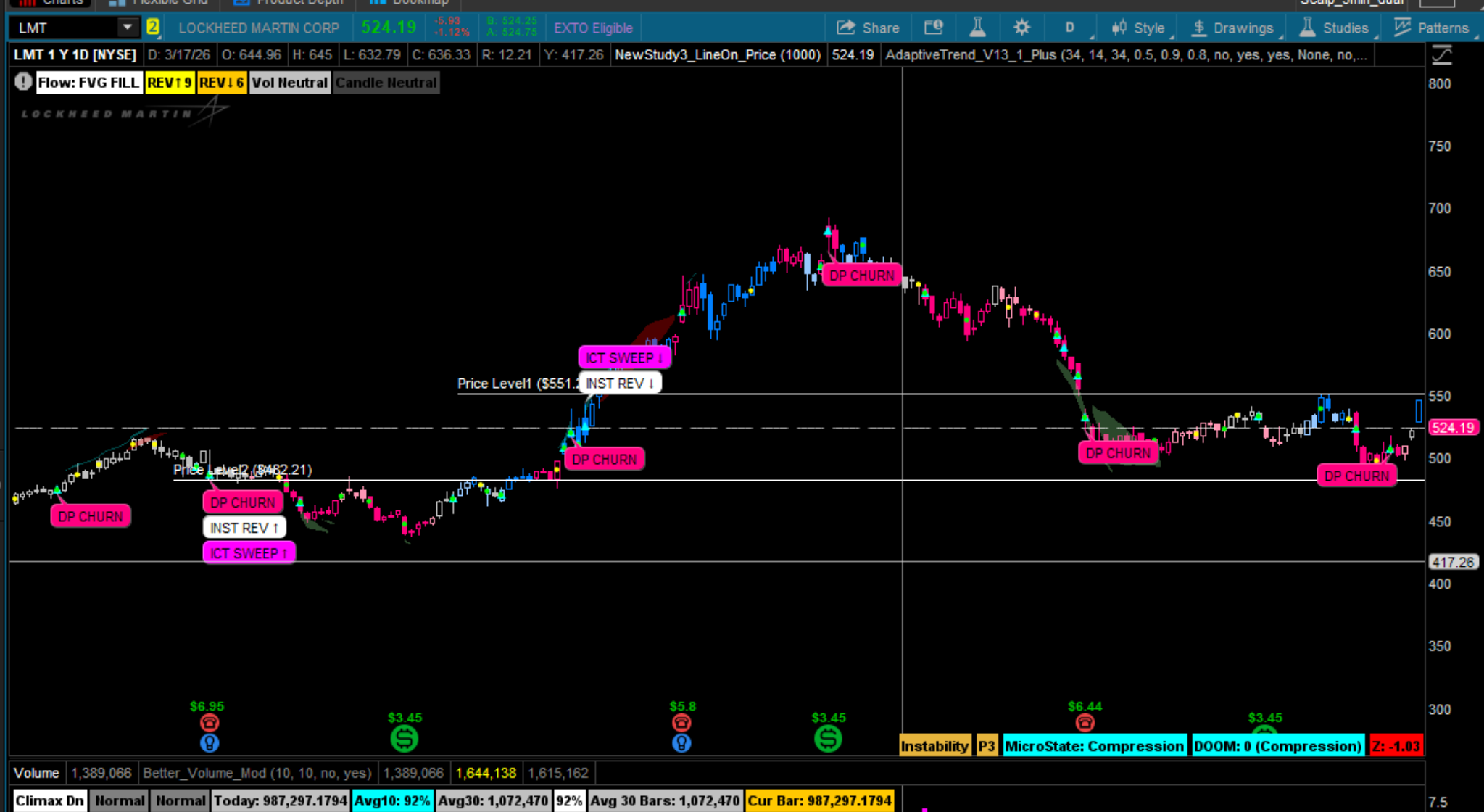This screenshot has height=812, width=1484.
Task: Click the 1,615,162 volume value
Action: tap(558, 773)
